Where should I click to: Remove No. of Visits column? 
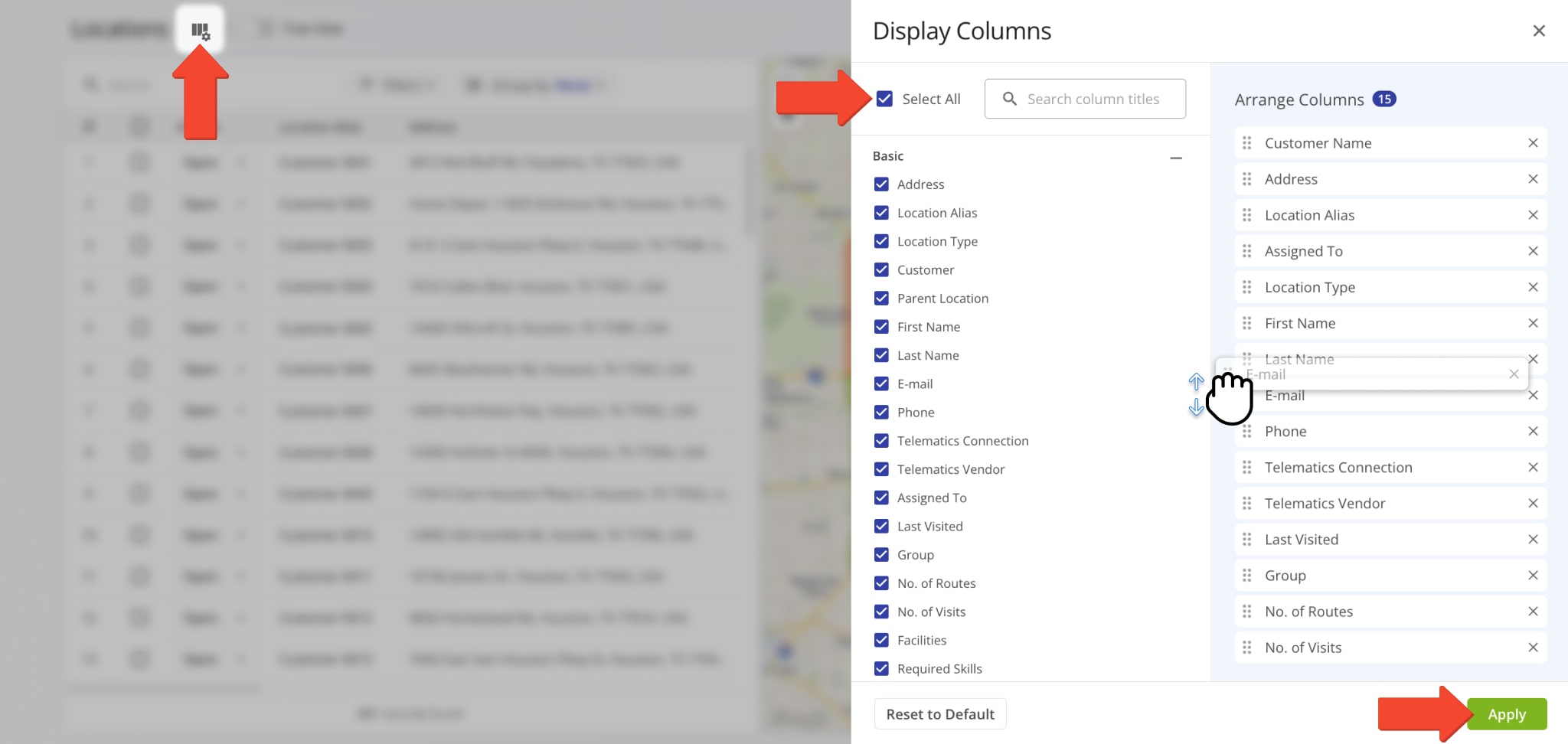pos(1533,648)
